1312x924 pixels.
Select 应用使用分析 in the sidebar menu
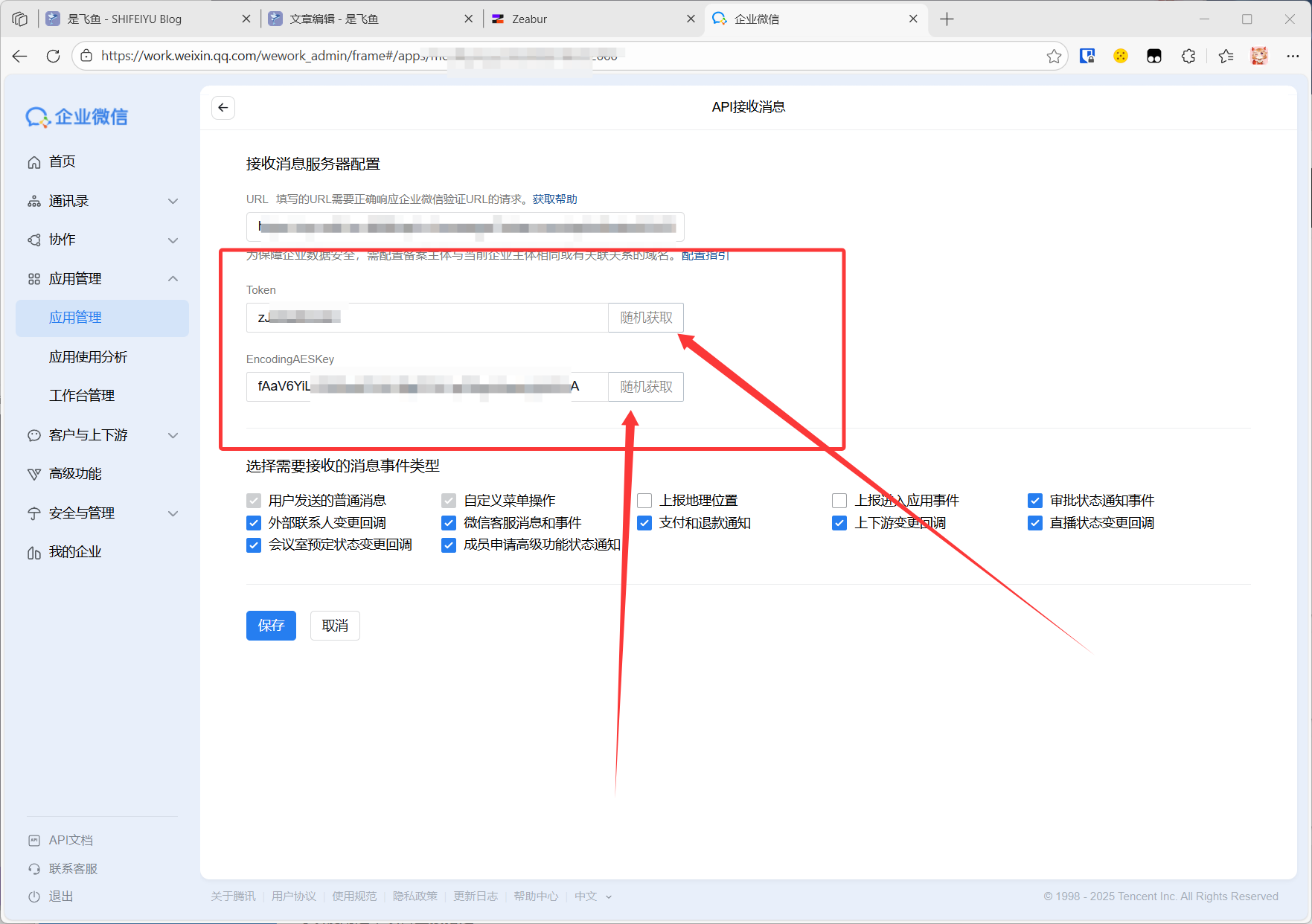pos(88,357)
